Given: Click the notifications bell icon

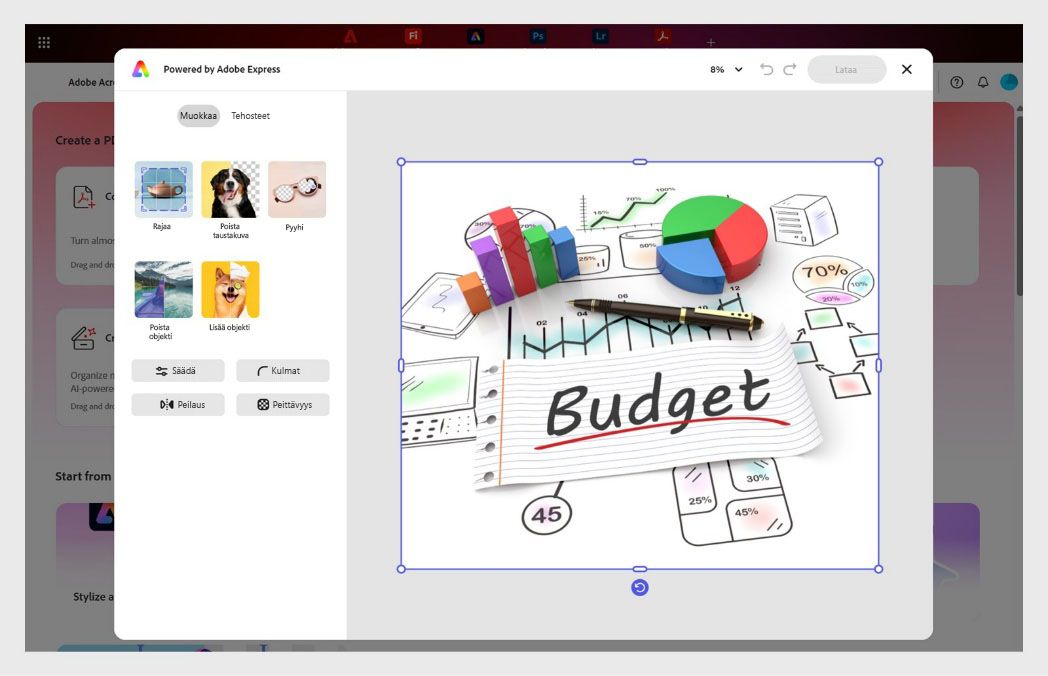Looking at the screenshot, I should pyautogui.click(x=984, y=81).
